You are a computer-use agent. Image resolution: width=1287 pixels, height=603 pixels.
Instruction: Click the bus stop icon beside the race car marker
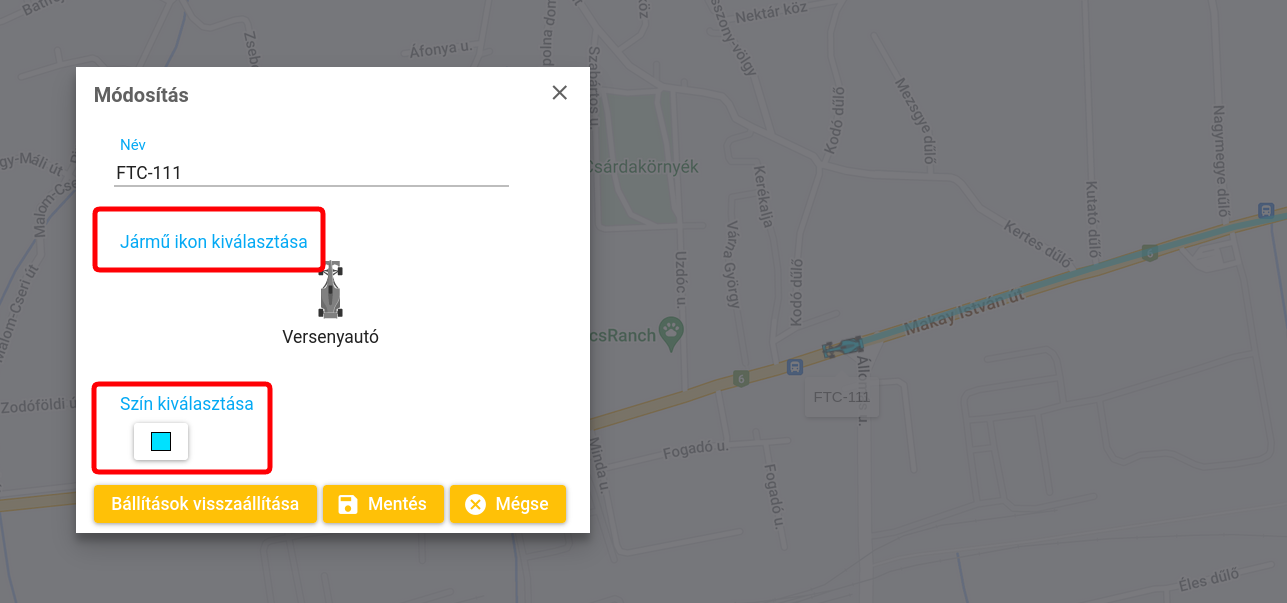click(x=795, y=366)
